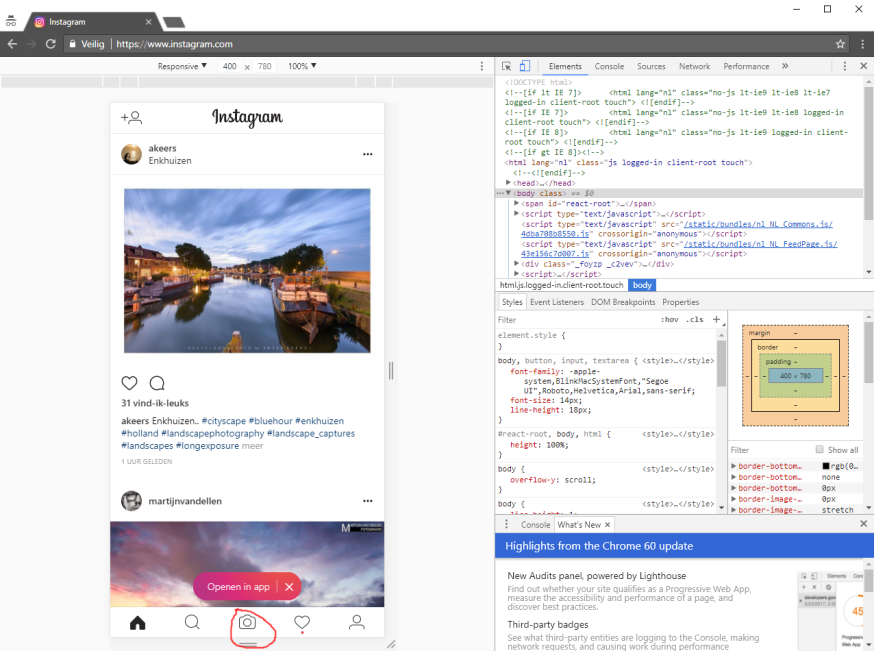Open the 100% zoom dropdown
Viewport: 874px width, 651px height.
tap(302, 66)
